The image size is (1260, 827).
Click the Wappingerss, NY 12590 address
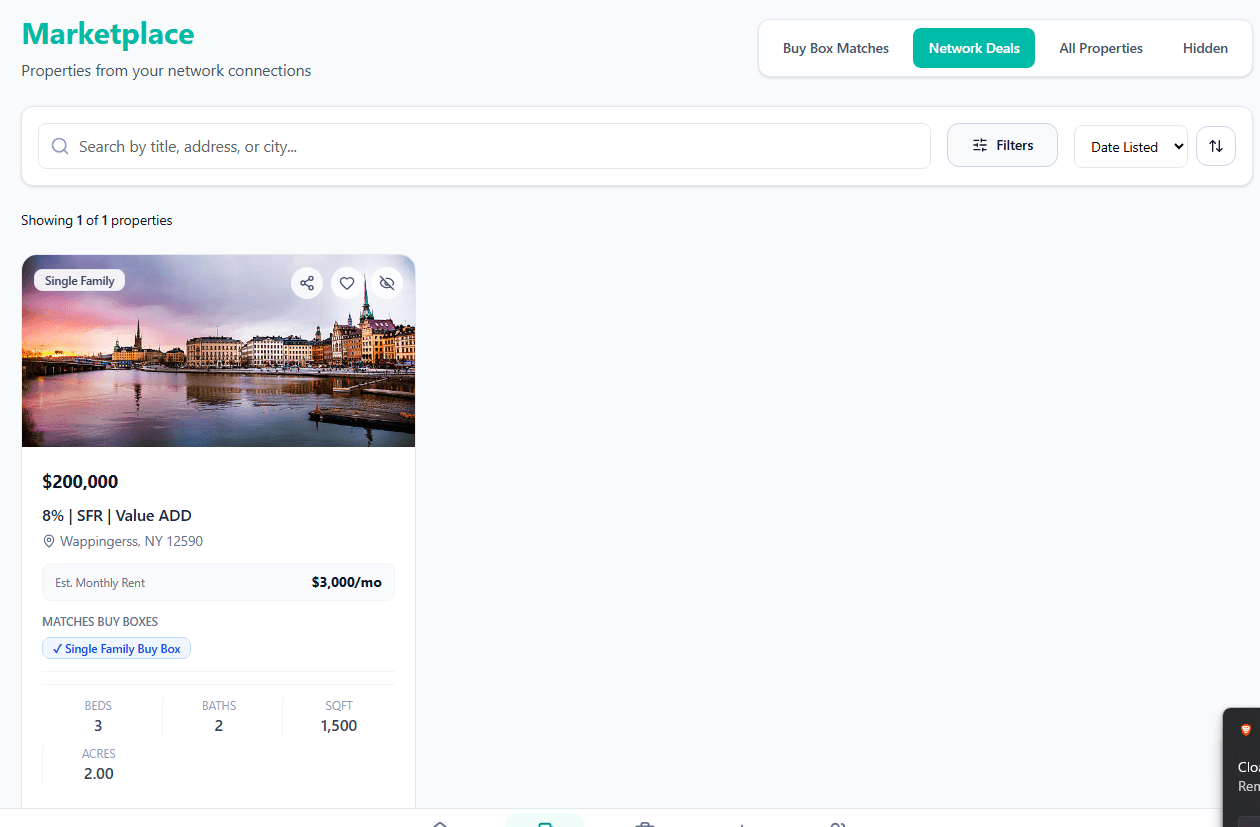[131, 541]
